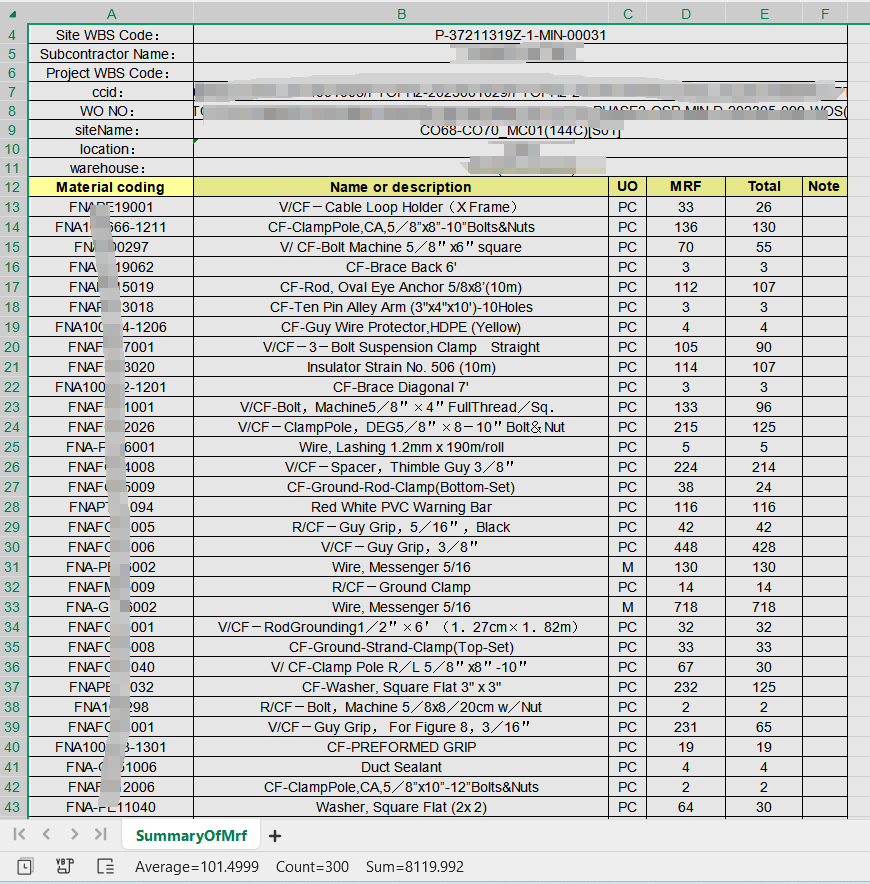870x884 pixels.
Task: Select the location label cell
Action: pos(111,149)
